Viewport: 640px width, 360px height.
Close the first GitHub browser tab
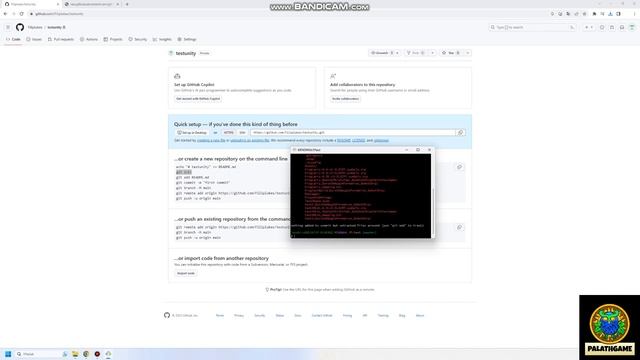58,4
